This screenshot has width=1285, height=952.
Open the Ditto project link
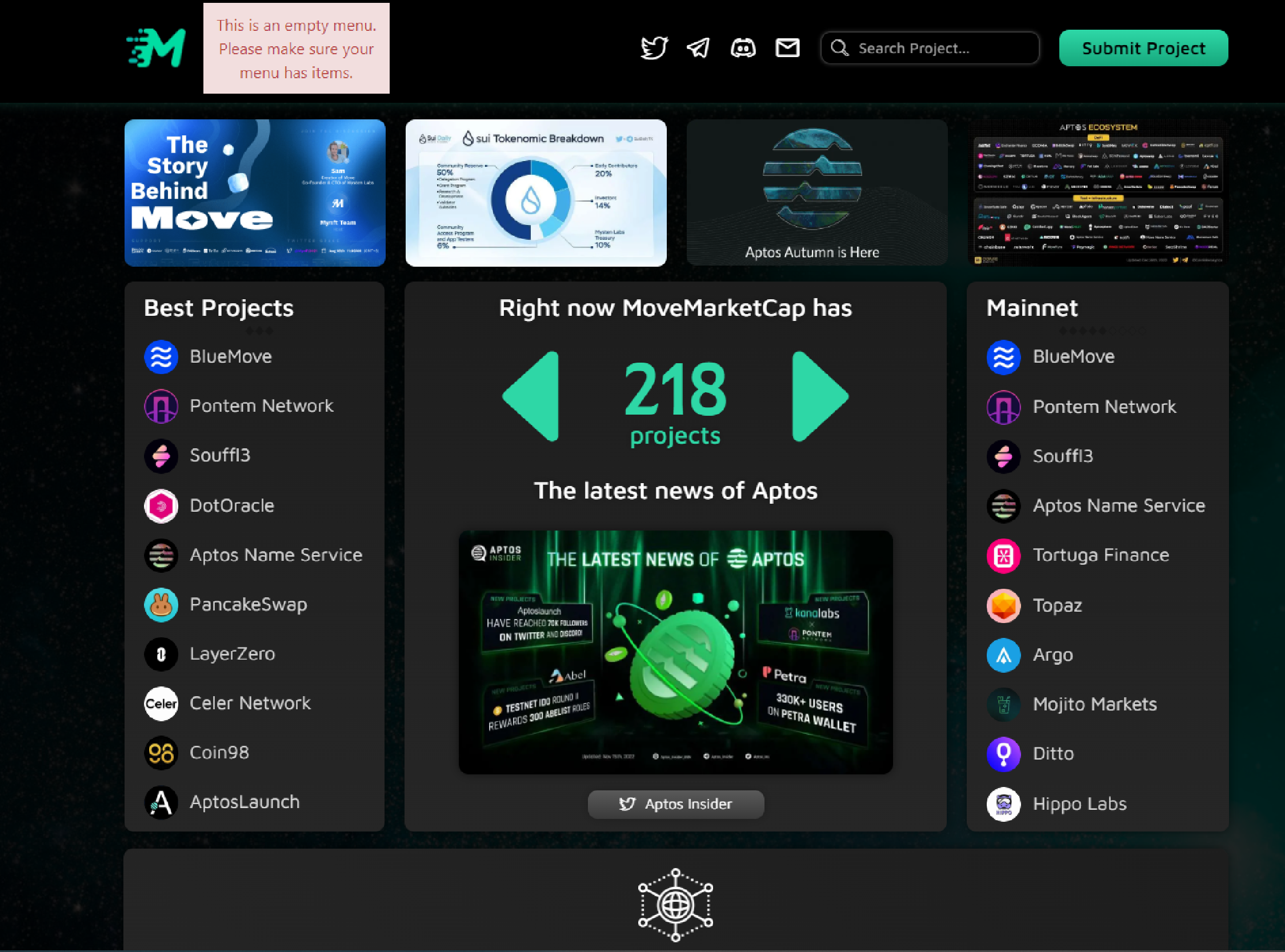coord(1053,754)
